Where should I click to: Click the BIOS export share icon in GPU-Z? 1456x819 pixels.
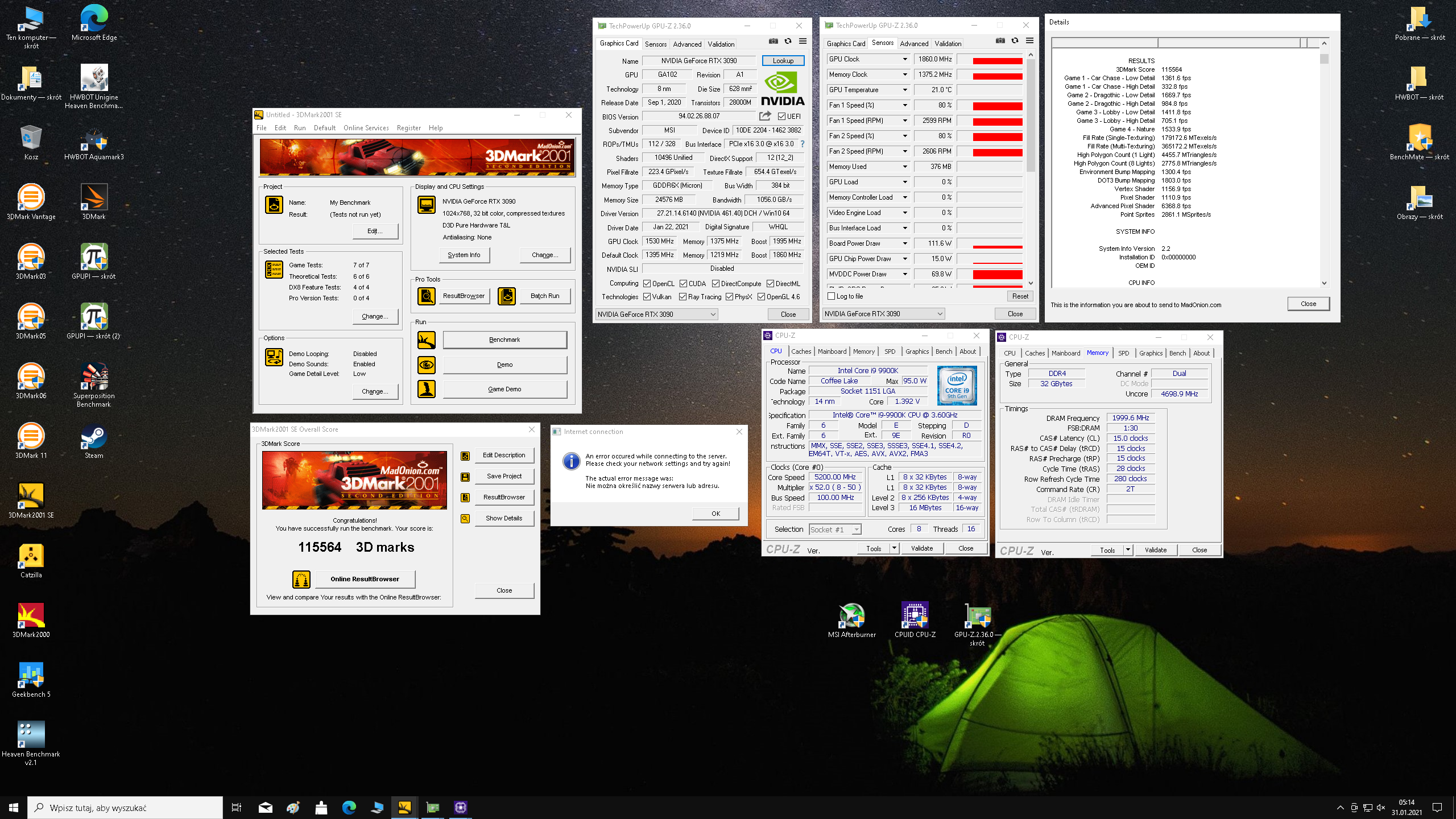765,116
